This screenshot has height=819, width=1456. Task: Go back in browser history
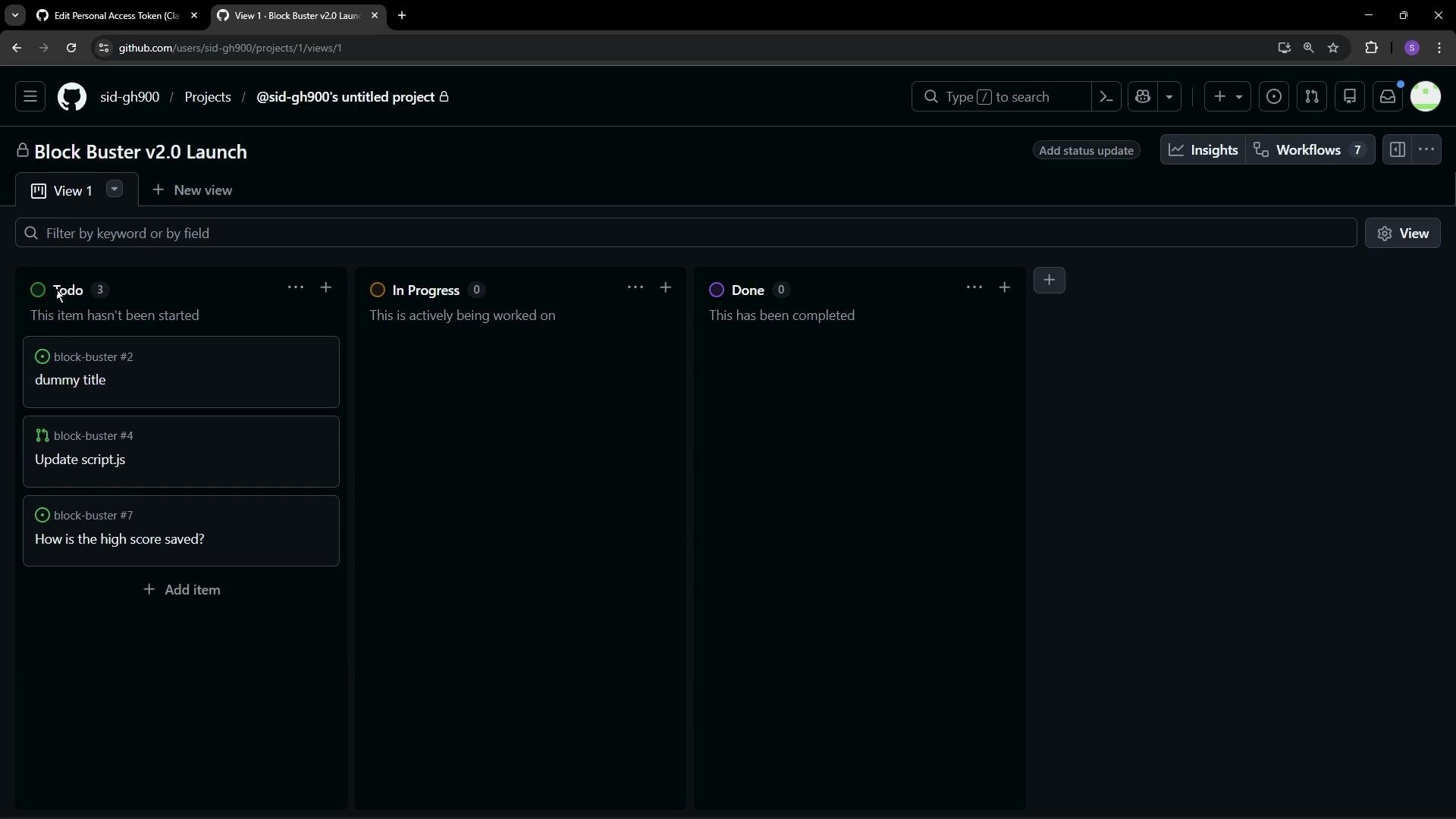click(x=17, y=48)
